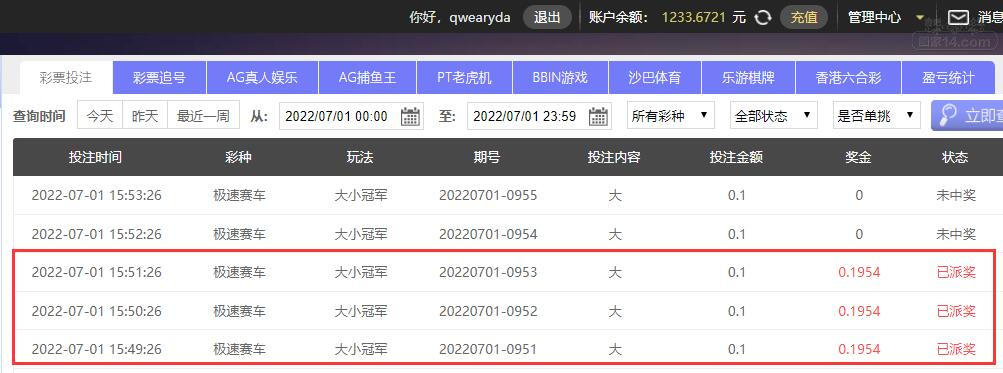Click prize 0.1954 for issue 0952
The image size is (1003, 373).
click(x=859, y=312)
